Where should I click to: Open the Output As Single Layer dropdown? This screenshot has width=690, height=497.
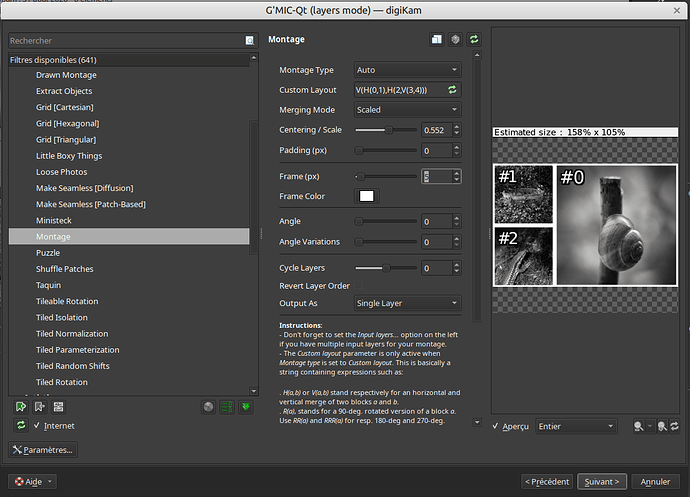407,303
